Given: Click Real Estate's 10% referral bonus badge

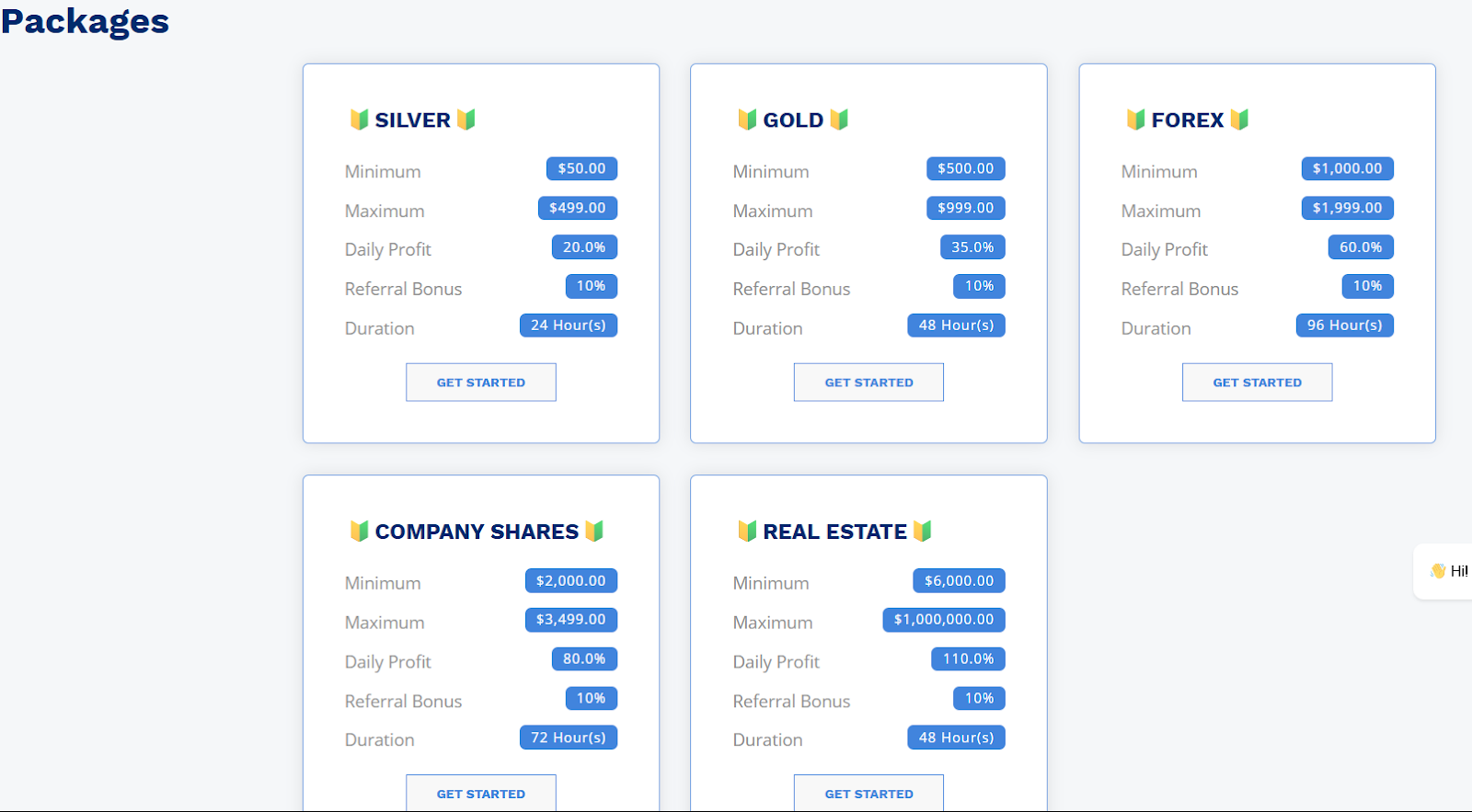Looking at the screenshot, I should [x=980, y=699].
